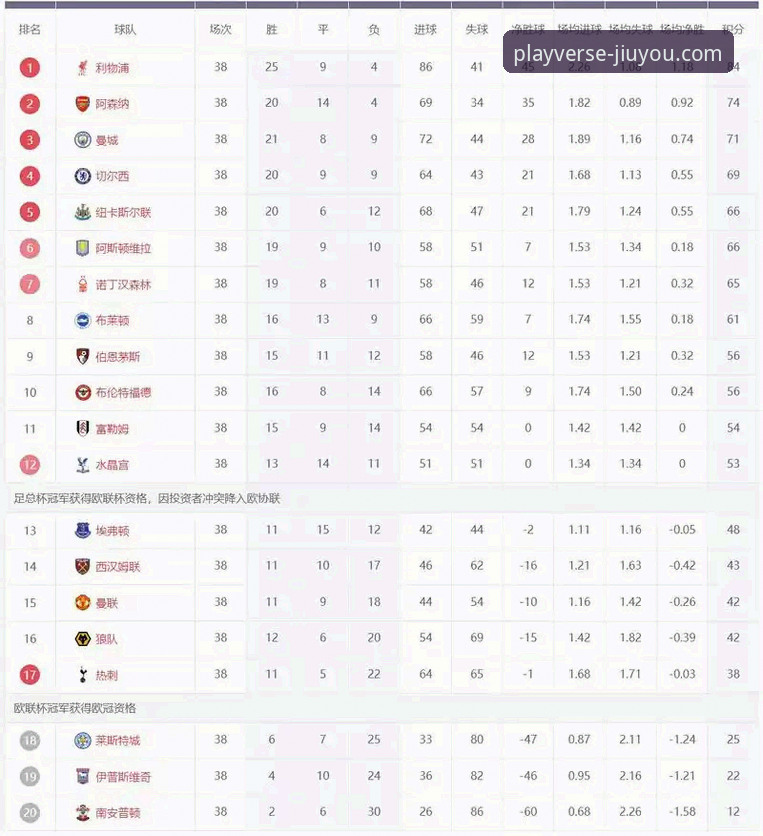Image resolution: width=763 pixels, height=836 pixels.
Task: Click the Liverpool club crest icon
Action: tap(82, 68)
